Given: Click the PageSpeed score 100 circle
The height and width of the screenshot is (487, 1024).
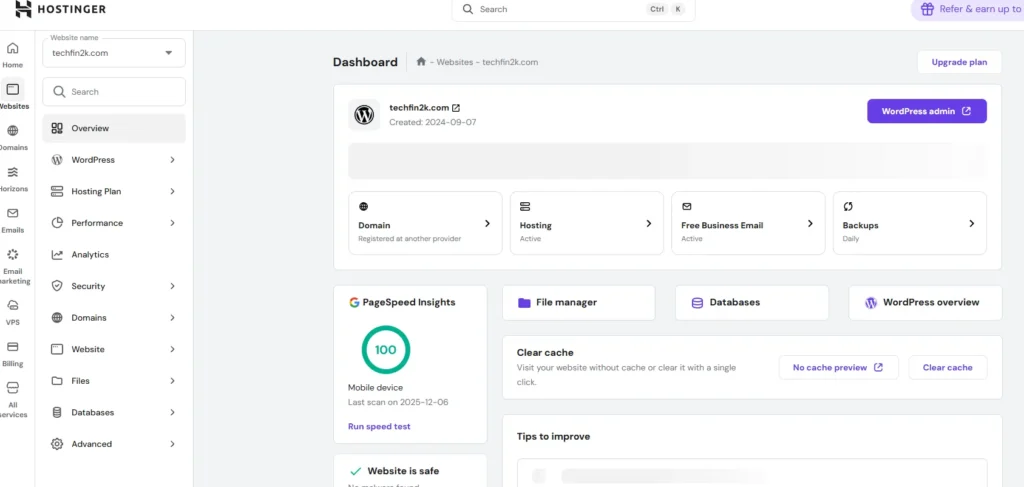Looking at the screenshot, I should pos(385,350).
